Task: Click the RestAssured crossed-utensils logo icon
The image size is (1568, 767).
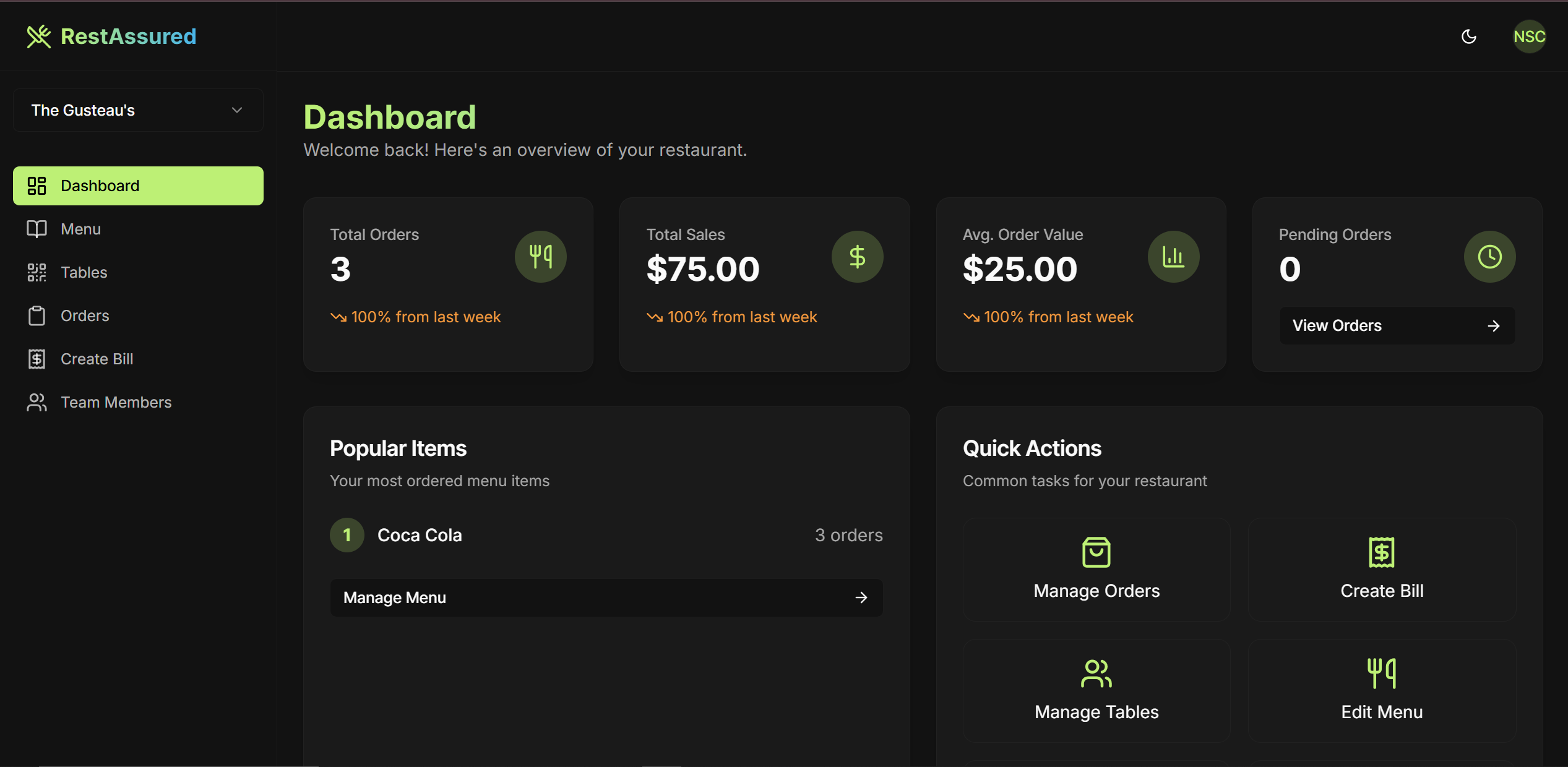Action: click(38, 36)
